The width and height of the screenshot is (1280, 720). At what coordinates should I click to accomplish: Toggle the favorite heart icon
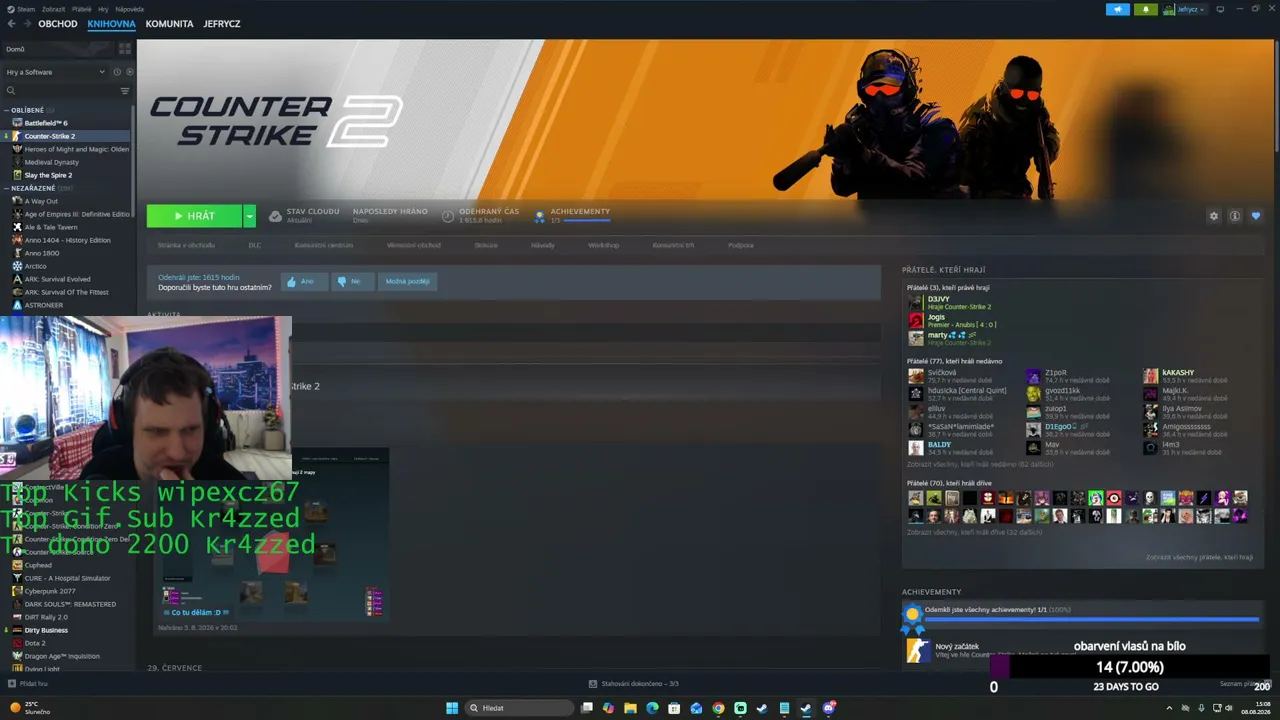pyautogui.click(x=1256, y=216)
